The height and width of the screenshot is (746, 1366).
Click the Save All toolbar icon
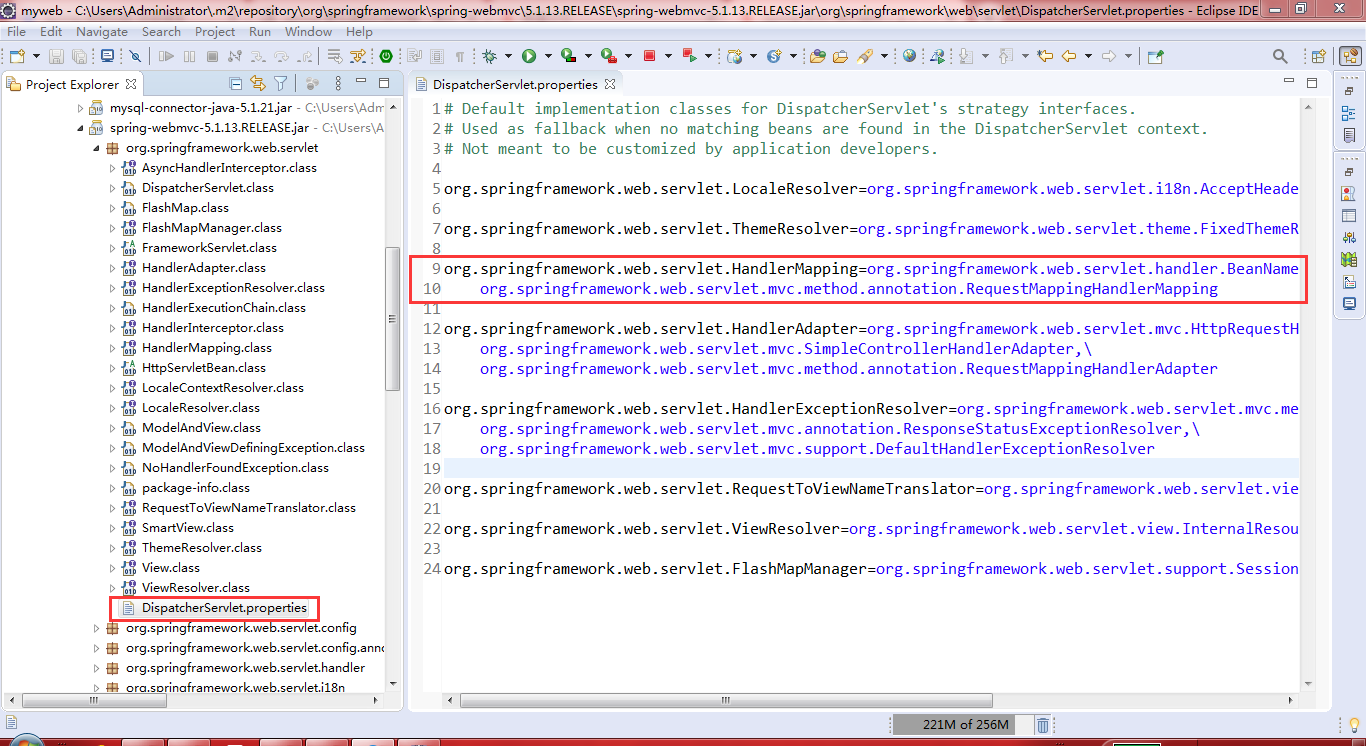79,56
